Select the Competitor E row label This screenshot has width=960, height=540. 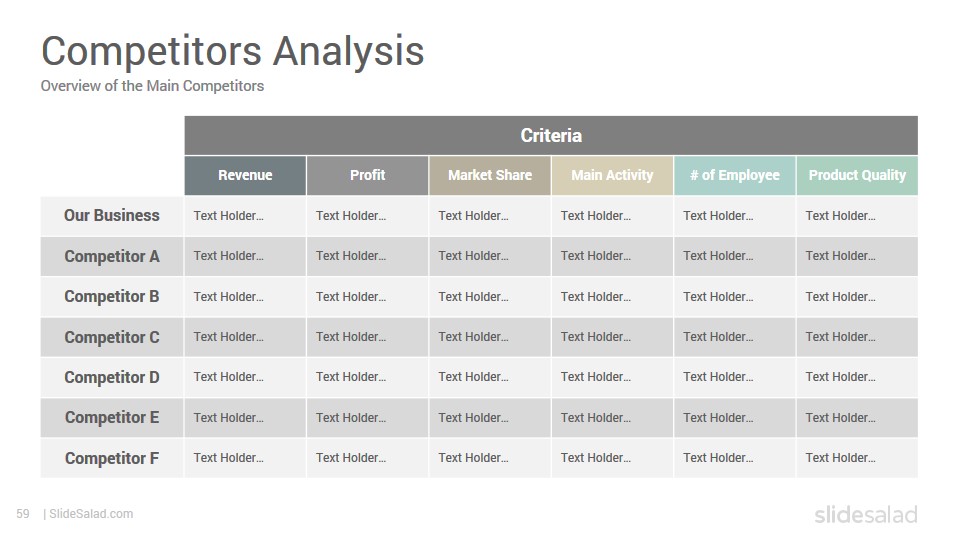(x=111, y=418)
